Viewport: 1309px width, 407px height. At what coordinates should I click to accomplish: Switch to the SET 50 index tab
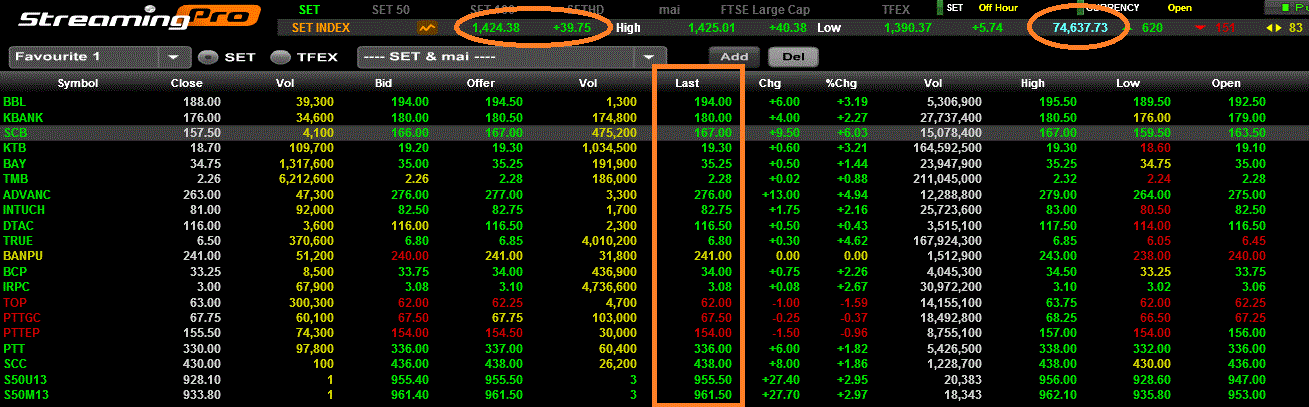[389, 8]
